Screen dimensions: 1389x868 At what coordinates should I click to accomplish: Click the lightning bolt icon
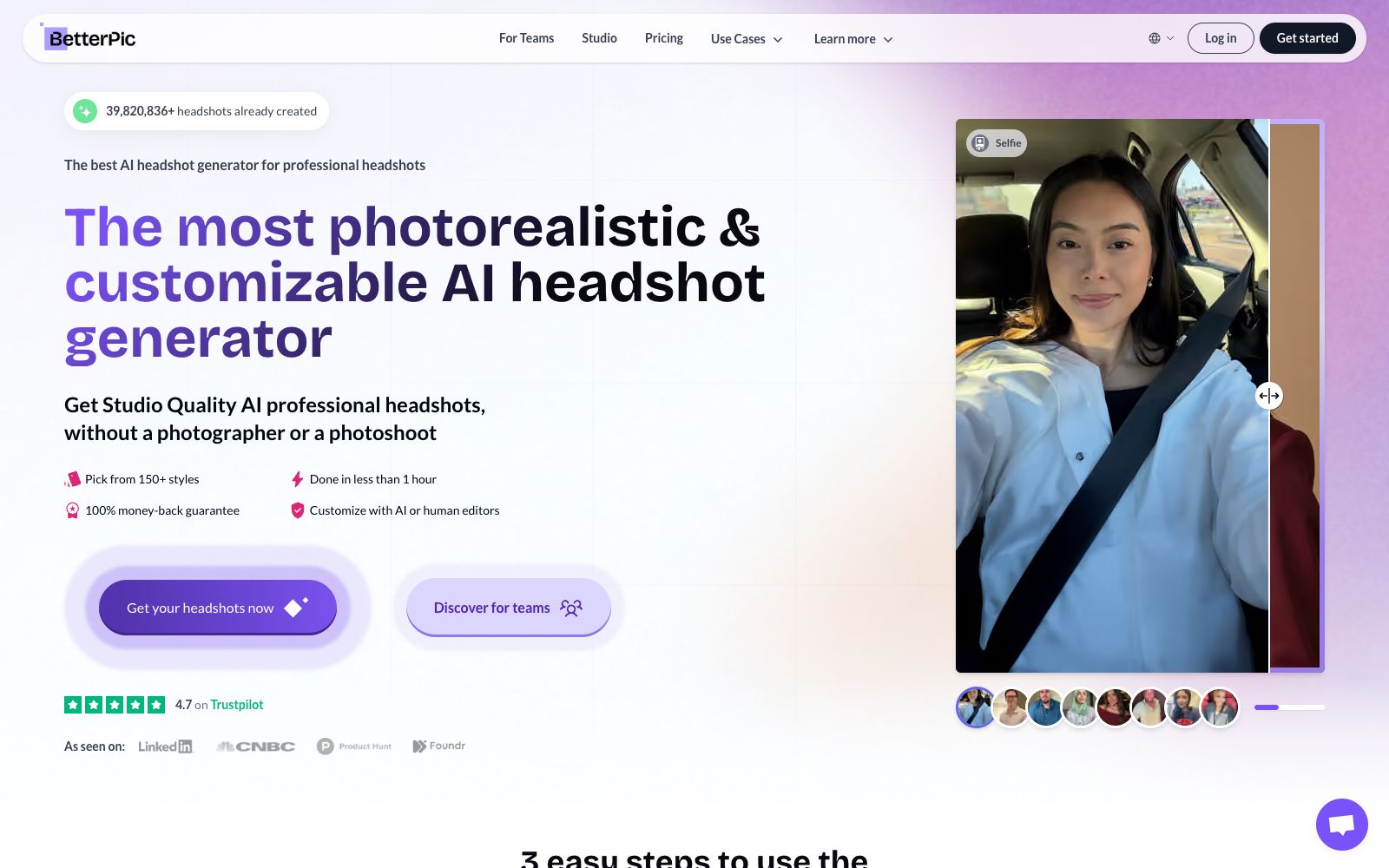[297, 479]
